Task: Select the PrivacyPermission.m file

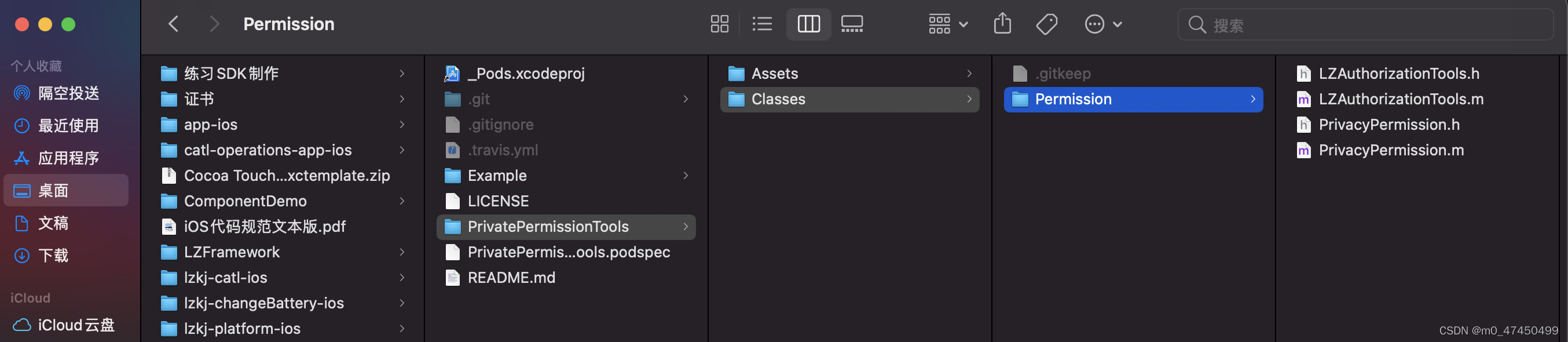Action: [1391, 151]
